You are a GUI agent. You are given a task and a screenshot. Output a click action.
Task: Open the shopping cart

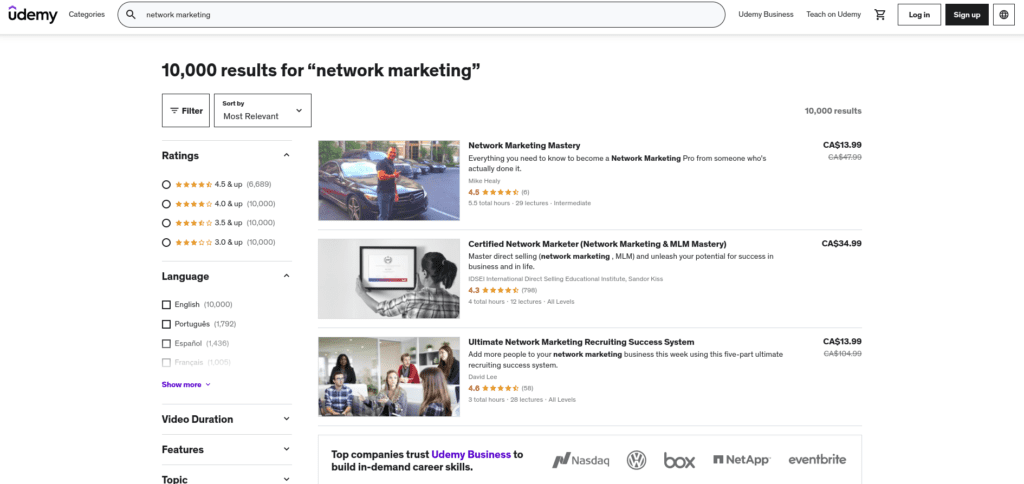(880, 14)
